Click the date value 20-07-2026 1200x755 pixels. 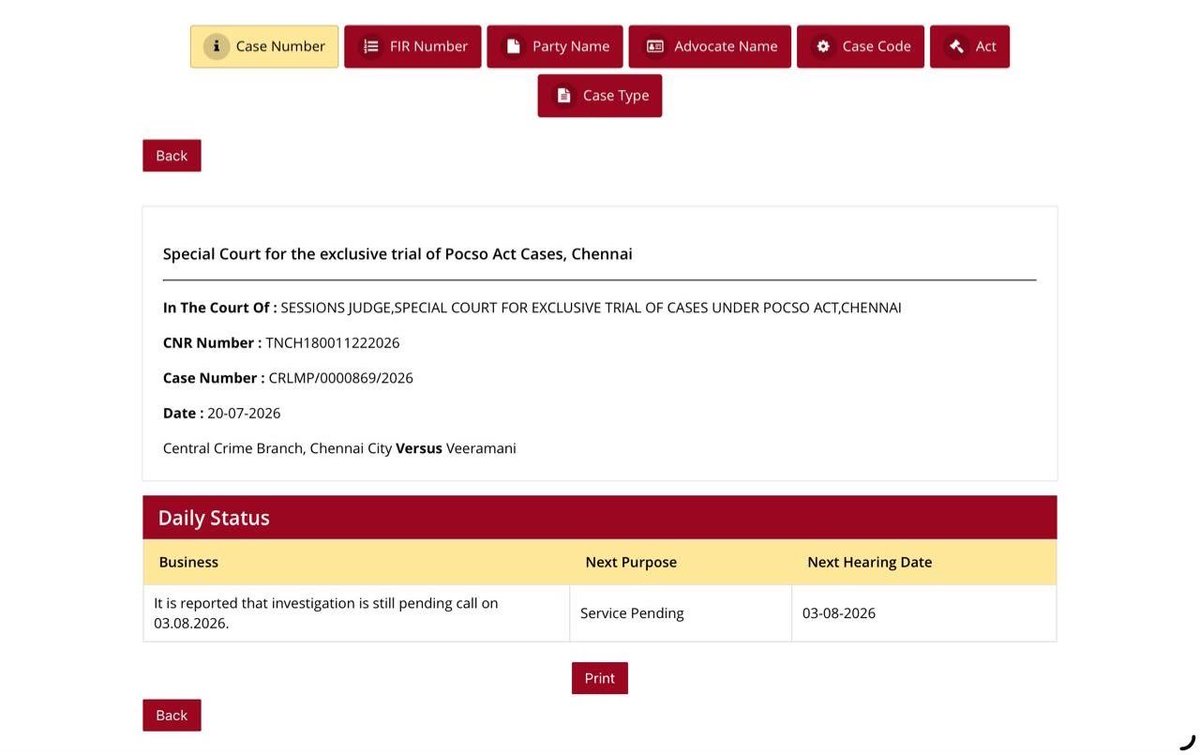click(244, 413)
